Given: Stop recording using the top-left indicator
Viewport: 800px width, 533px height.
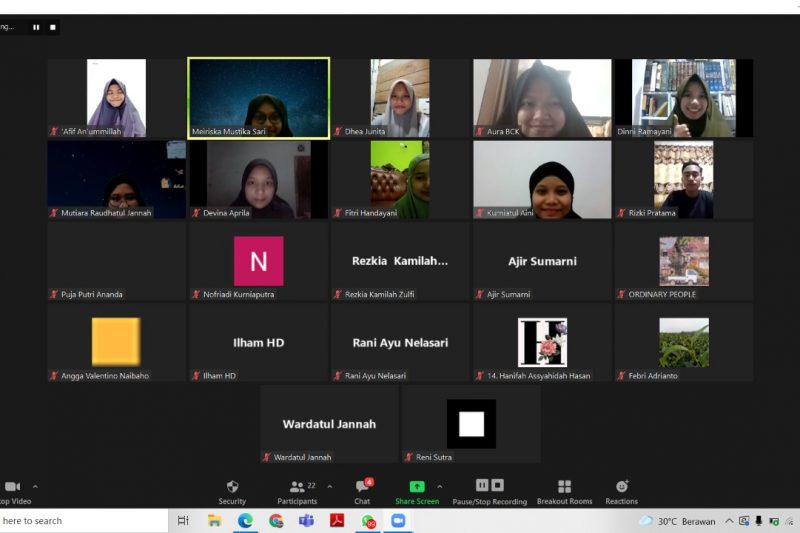Looking at the screenshot, I should 53,27.
